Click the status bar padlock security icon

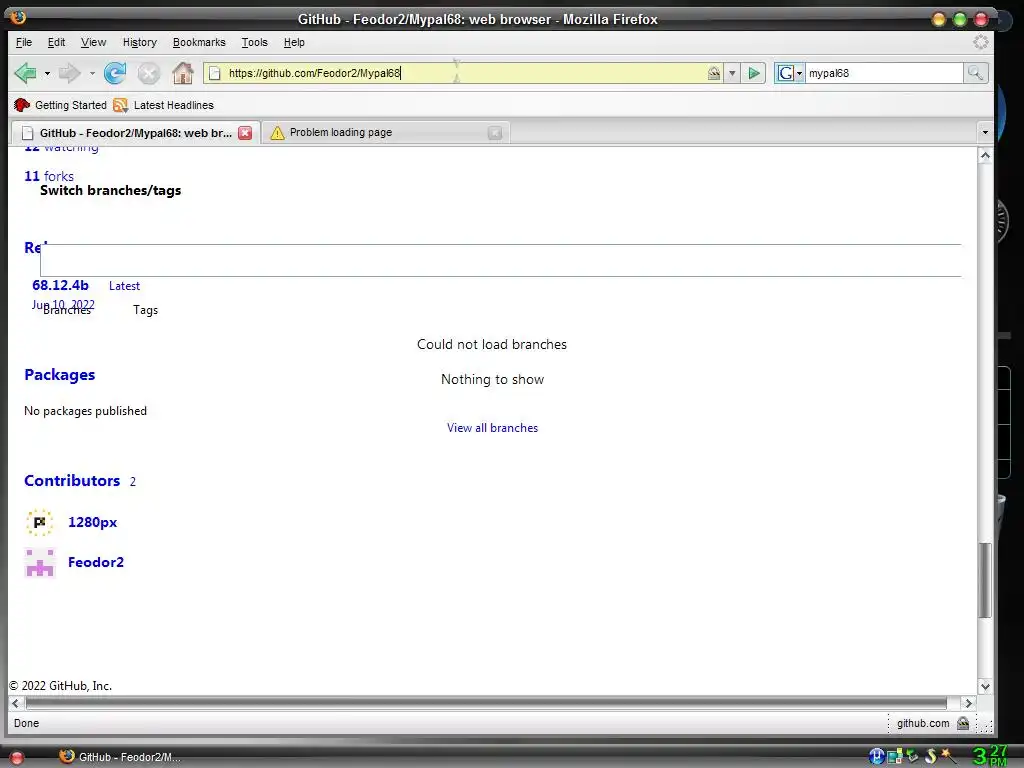[963, 723]
